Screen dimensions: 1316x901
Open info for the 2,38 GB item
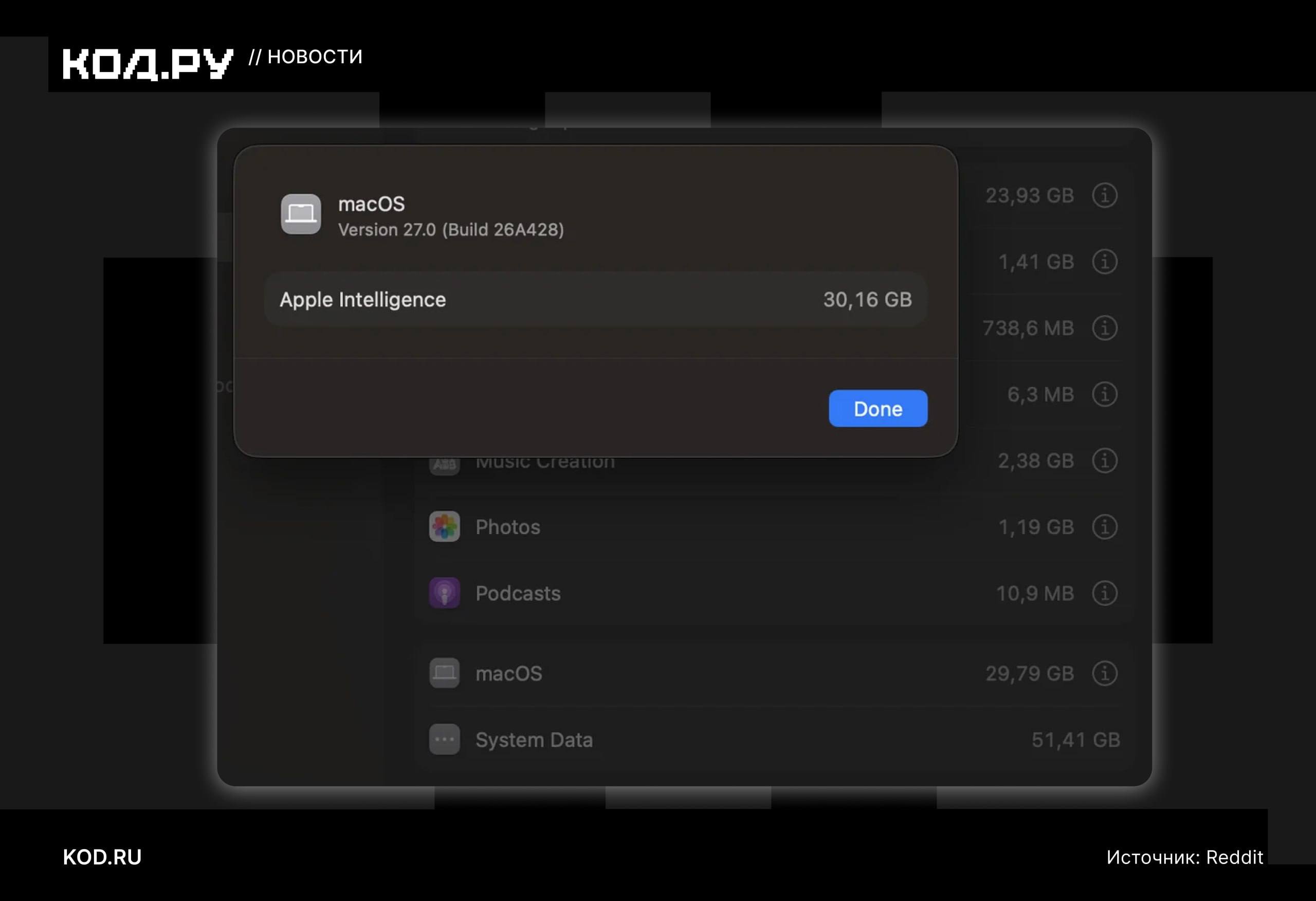point(1104,461)
